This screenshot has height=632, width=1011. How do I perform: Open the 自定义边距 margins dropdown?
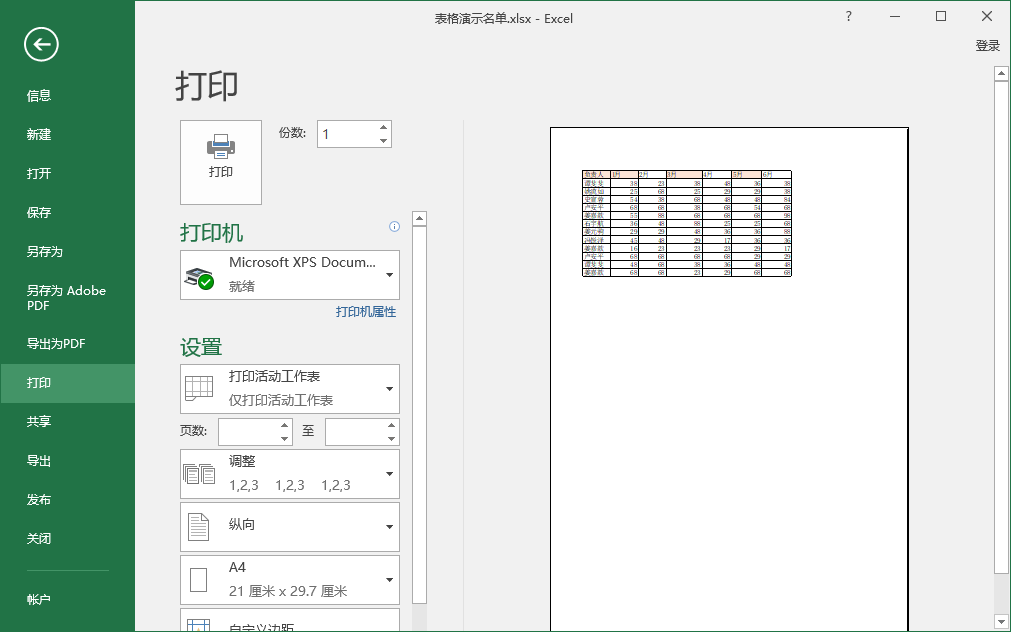(290, 620)
